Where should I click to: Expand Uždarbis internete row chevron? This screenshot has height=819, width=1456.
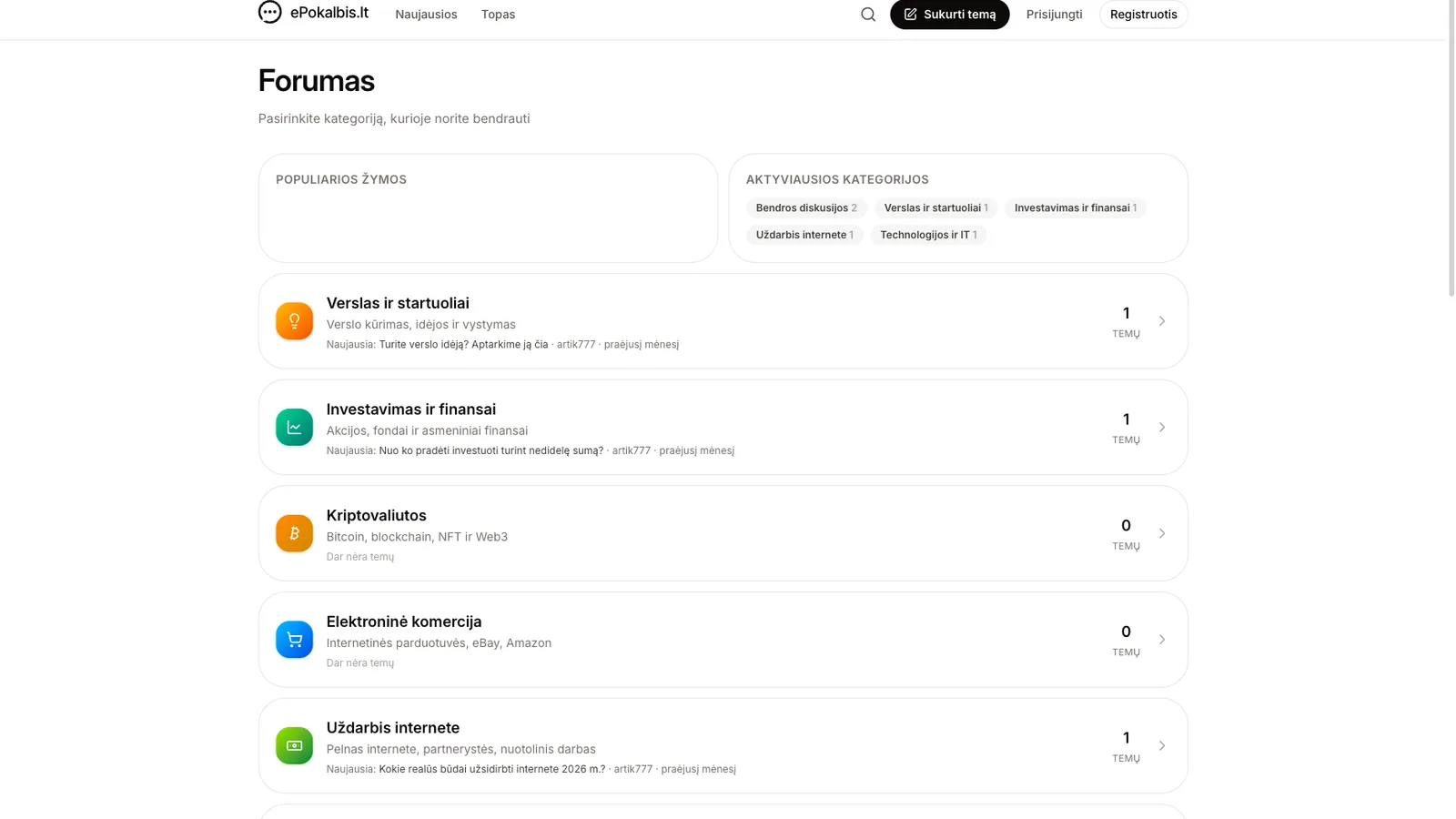(1162, 746)
